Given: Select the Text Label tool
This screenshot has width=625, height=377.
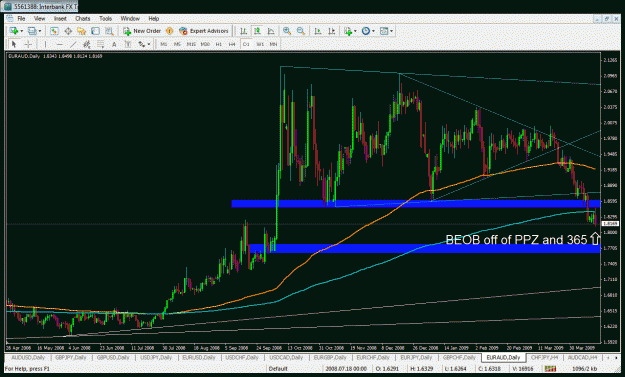Looking at the screenshot, I should pos(128,44).
